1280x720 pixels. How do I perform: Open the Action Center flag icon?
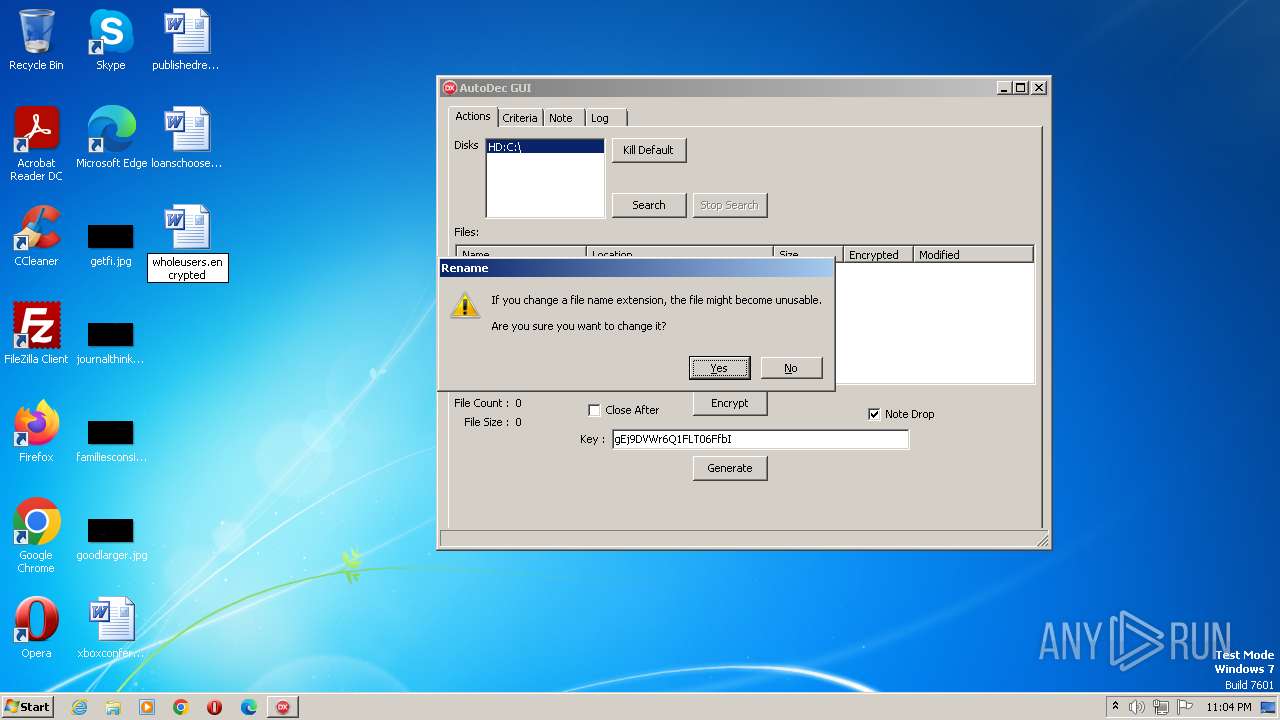point(1185,707)
